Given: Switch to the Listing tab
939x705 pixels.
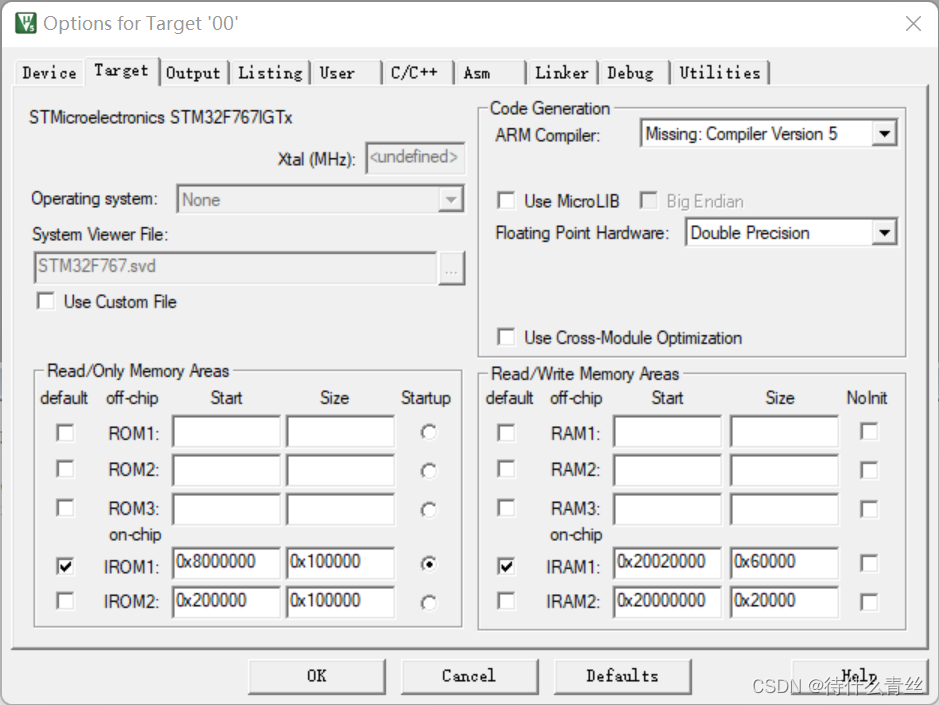Looking at the screenshot, I should click(x=270, y=73).
